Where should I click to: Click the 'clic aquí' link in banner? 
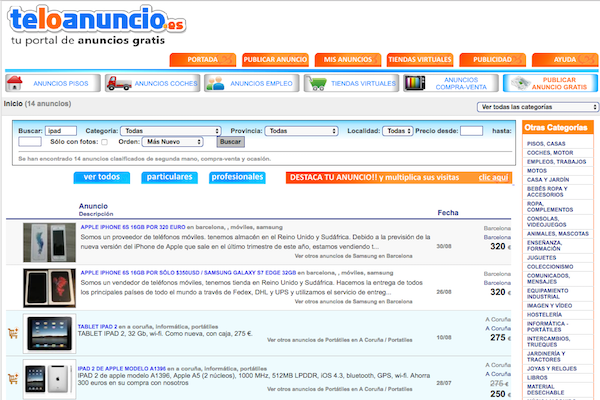click(x=493, y=178)
